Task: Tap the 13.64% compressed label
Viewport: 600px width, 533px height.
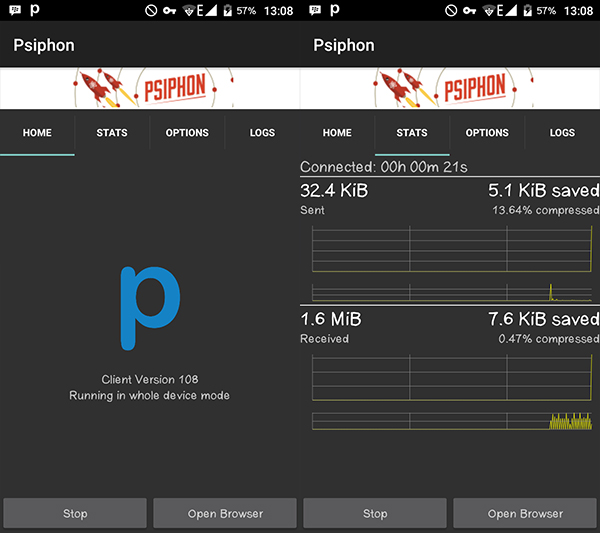Action: (x=546, y=210)
